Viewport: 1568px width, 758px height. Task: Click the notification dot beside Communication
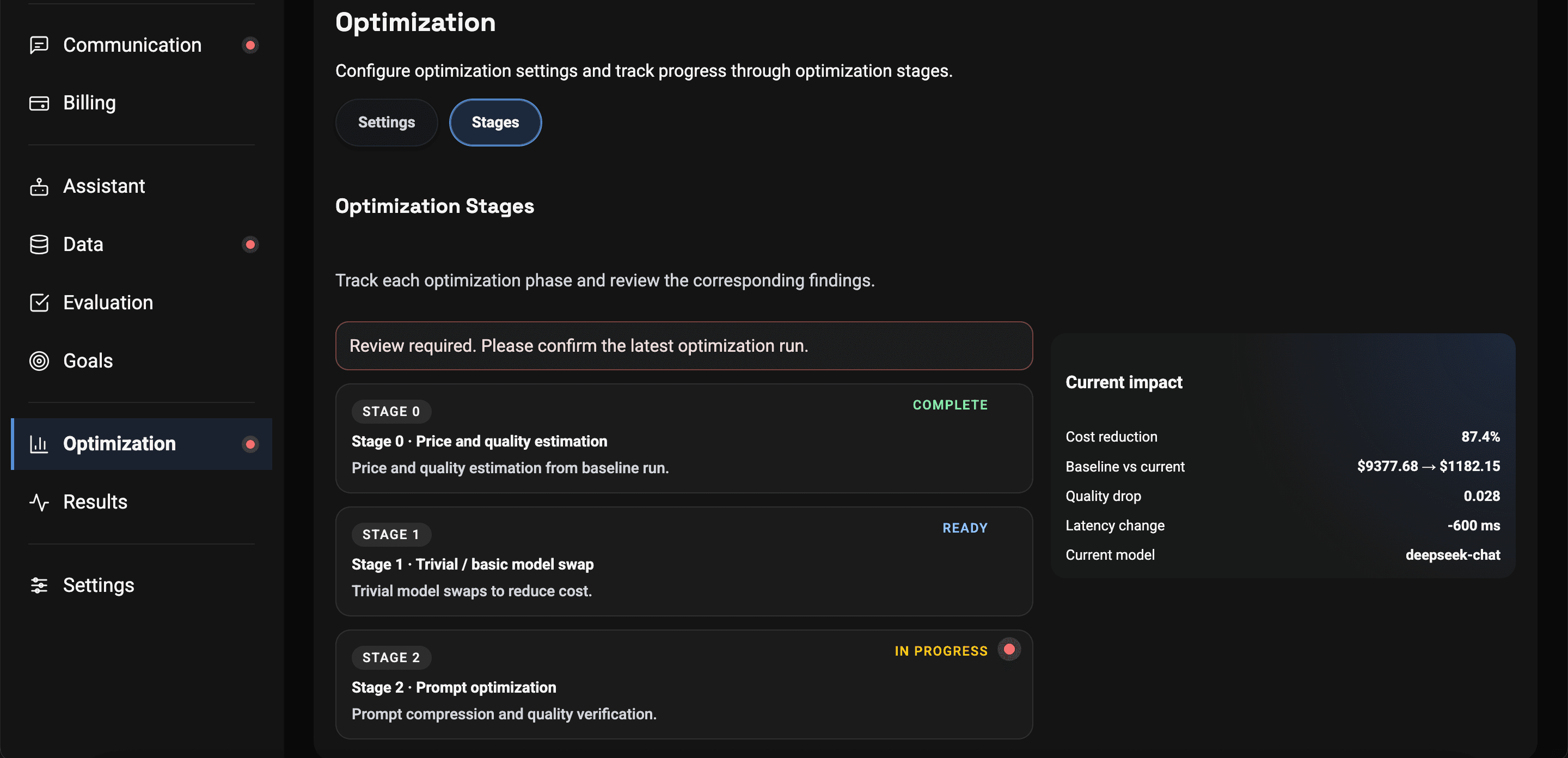(x=250, y=45)
